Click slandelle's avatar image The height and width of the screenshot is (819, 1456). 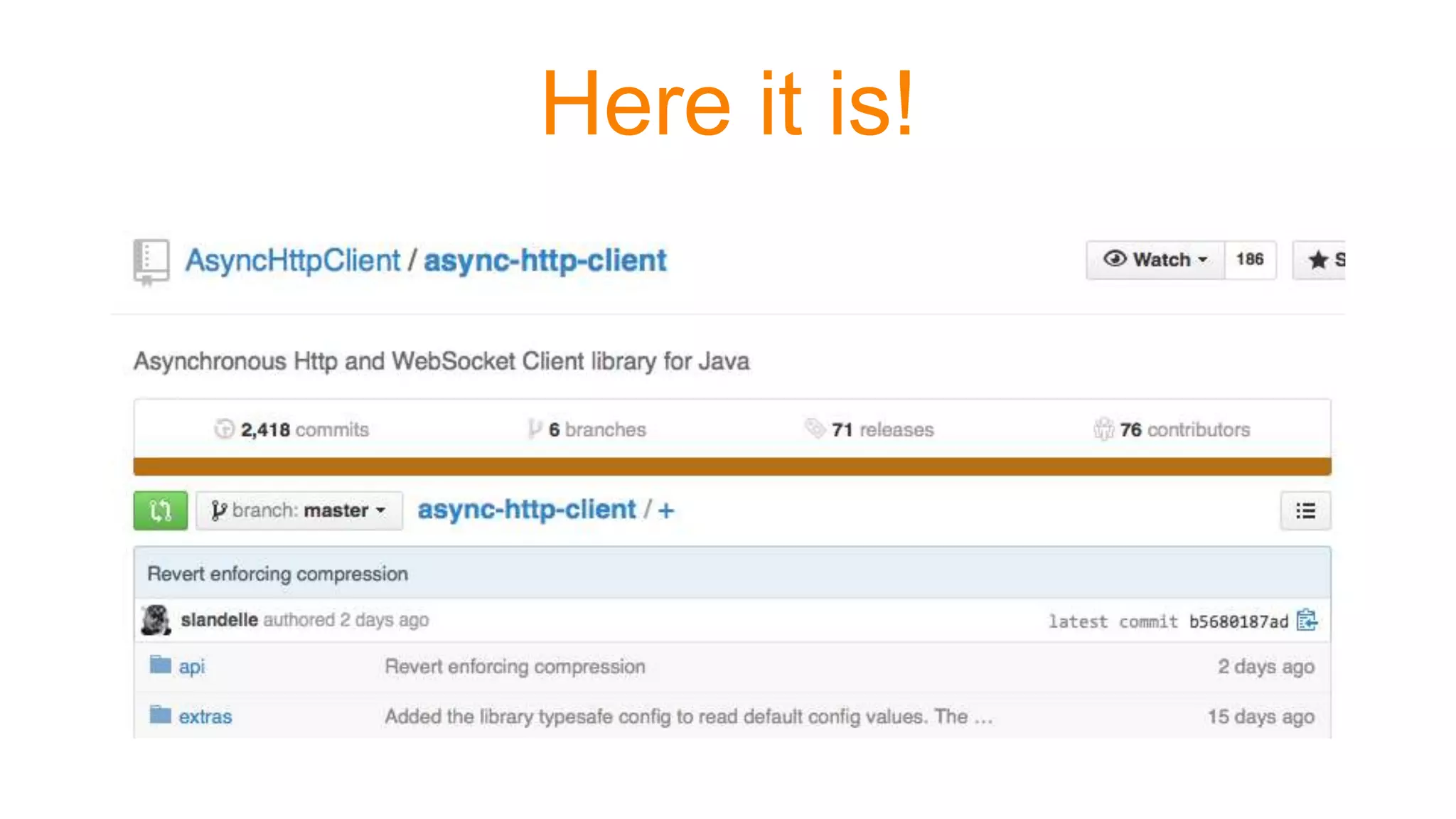156,620
